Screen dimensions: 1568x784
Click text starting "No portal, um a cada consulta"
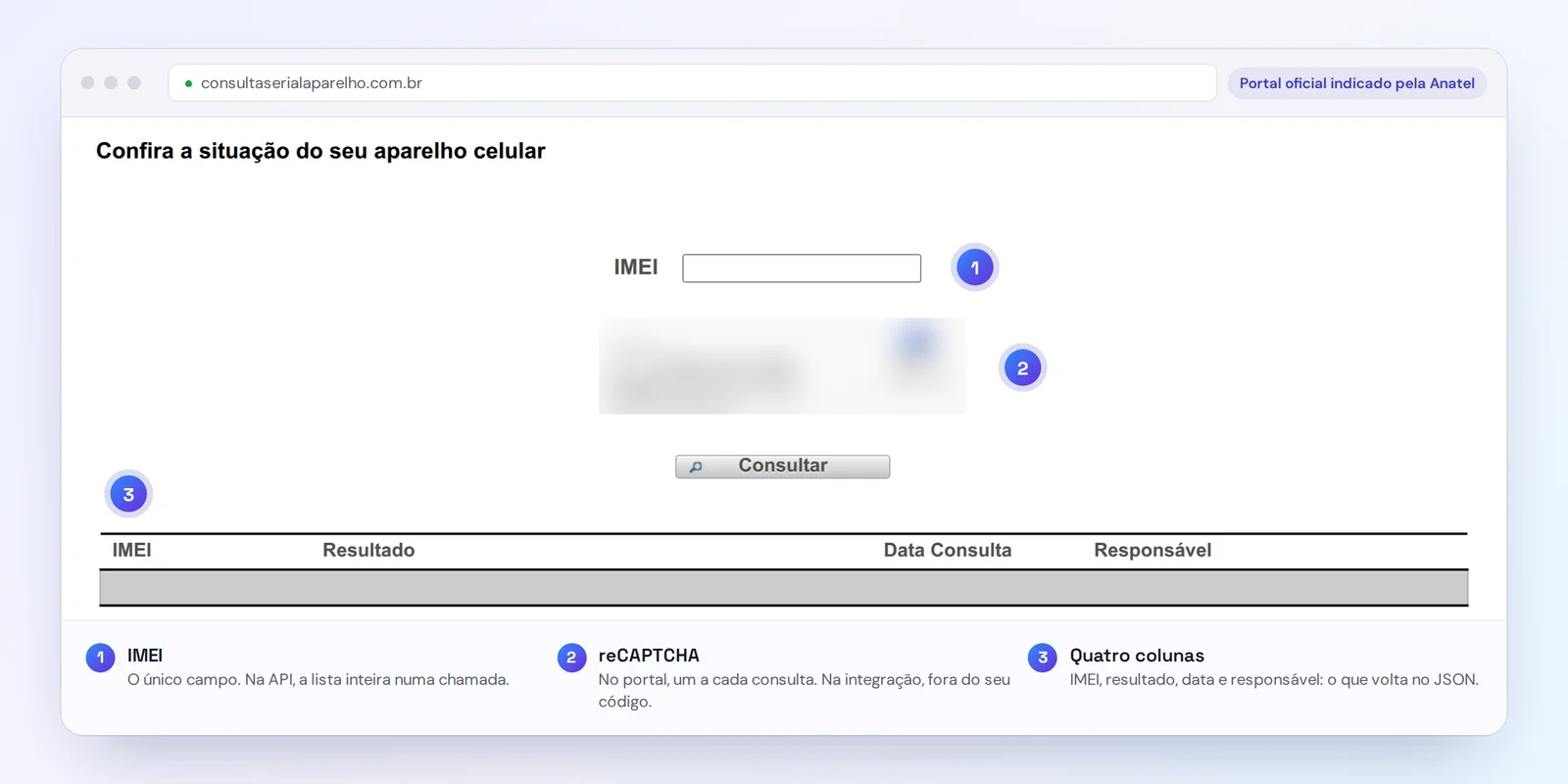tap(805, 691)
